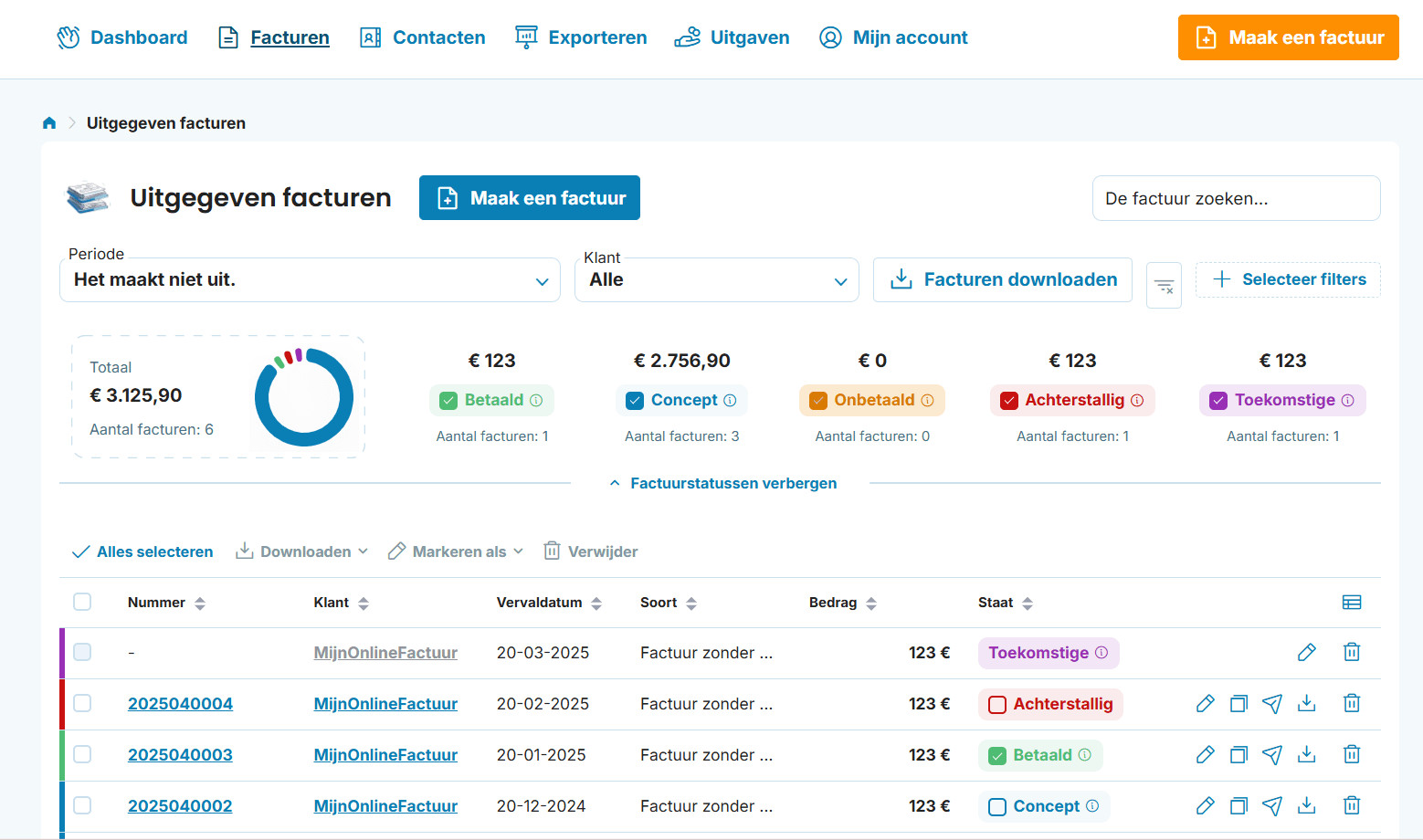Toggle the Concept status filter
1423x840 pixels.
[681, 400]
